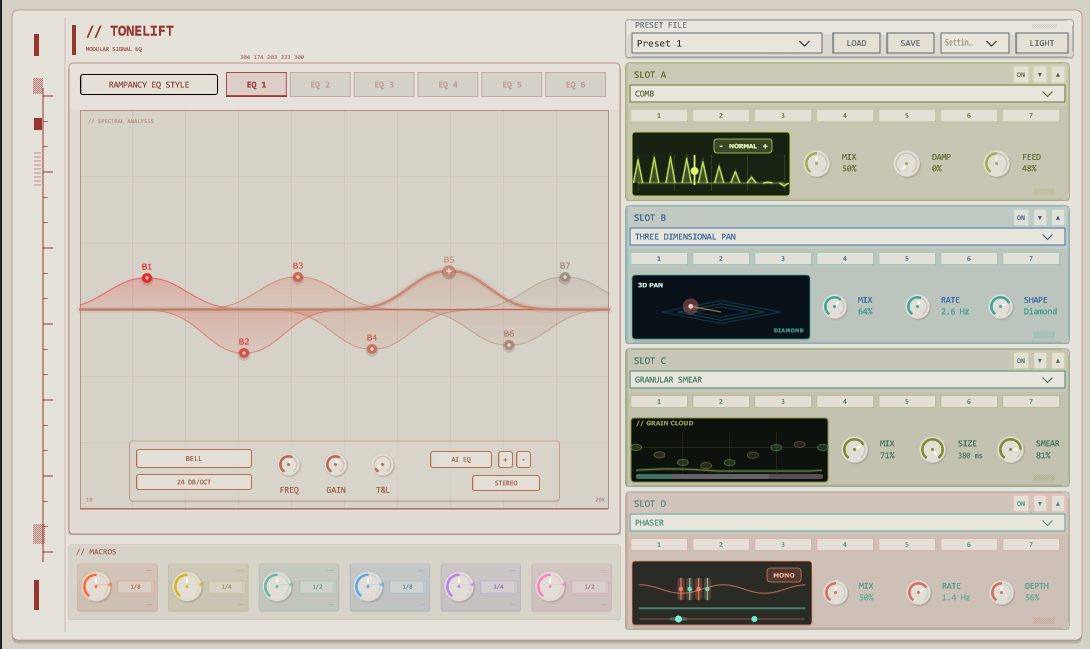1090x649 pixels.
Task: Toggle Slot C ON switch
Action: point(1020,361)
